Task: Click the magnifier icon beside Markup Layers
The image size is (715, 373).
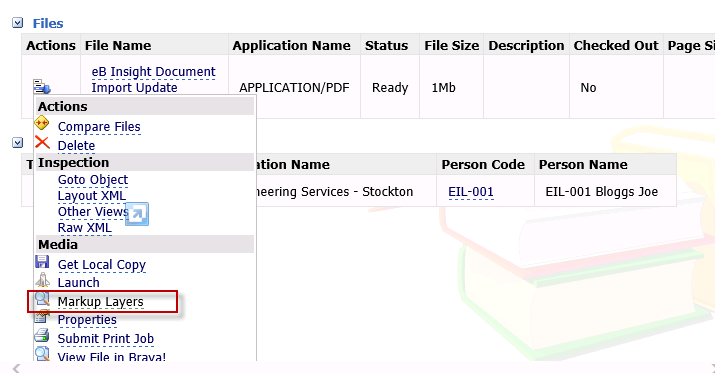Action: pyautogui.click(x=42, y=299)
